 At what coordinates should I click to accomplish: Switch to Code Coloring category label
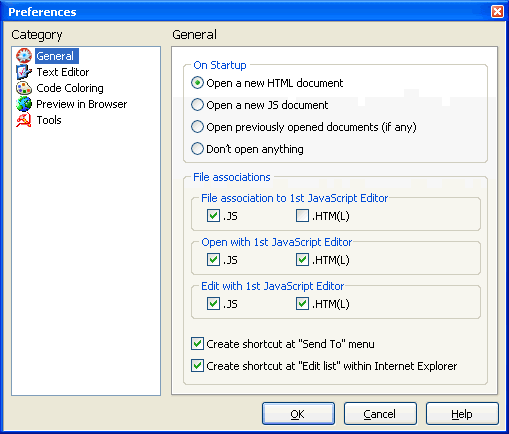click(x=70, y=88)
